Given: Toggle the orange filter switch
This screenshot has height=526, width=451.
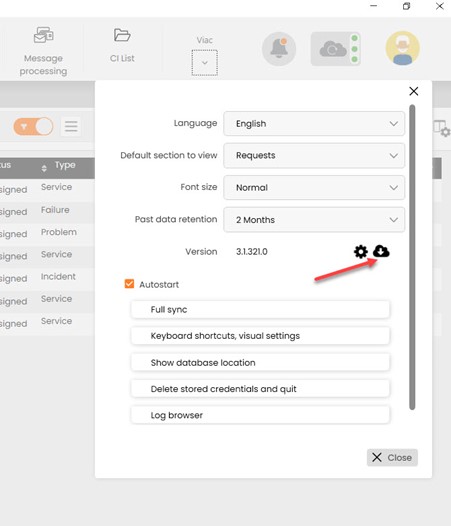Looking at the screenshot, I should click(33, 126).
